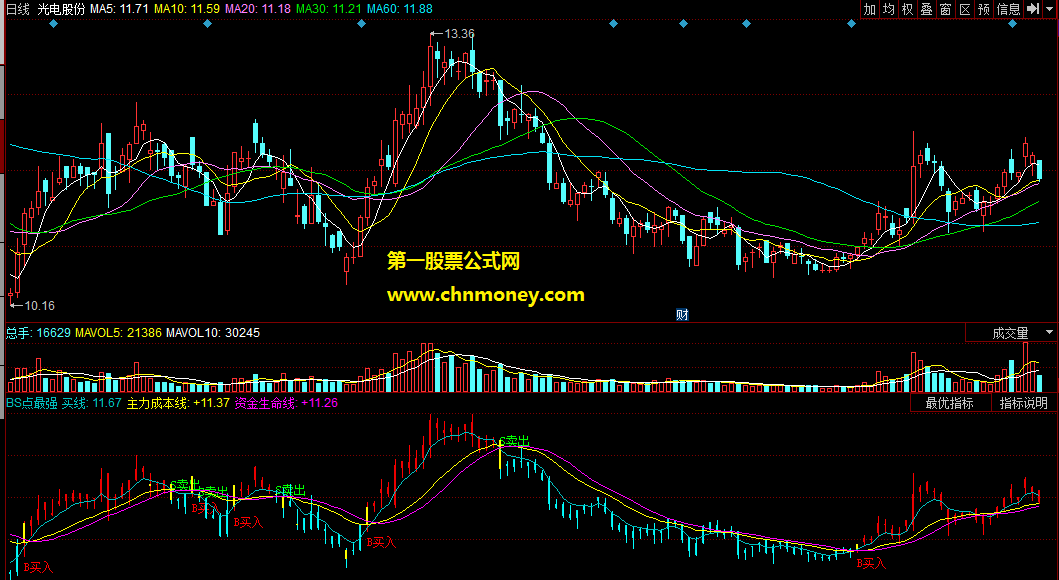Click the 最优指标 button
Image resolution: width=1059 pixels, height=580 pixels.
pyautogui.click(x=949, y=403)
